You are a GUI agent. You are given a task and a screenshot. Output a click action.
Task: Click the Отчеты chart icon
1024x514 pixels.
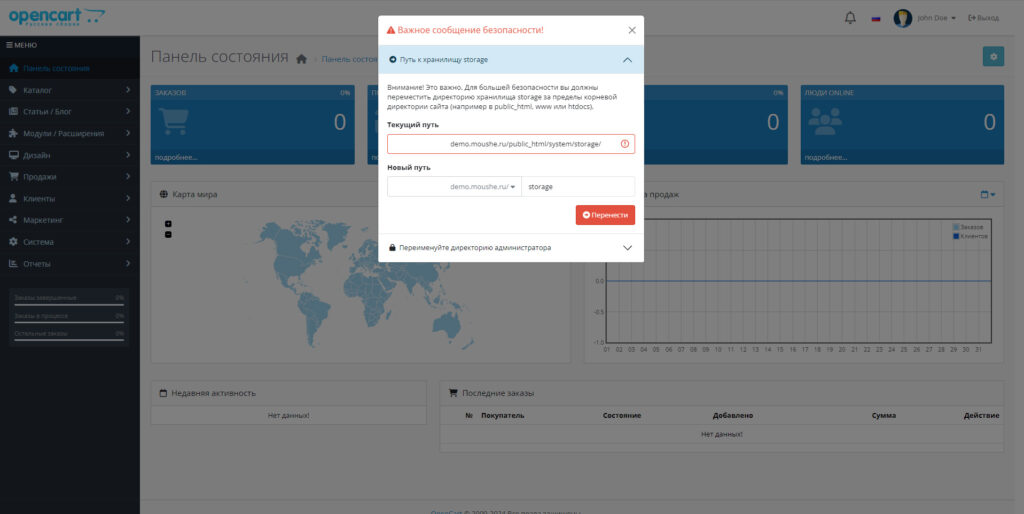(x=13, y=264)
